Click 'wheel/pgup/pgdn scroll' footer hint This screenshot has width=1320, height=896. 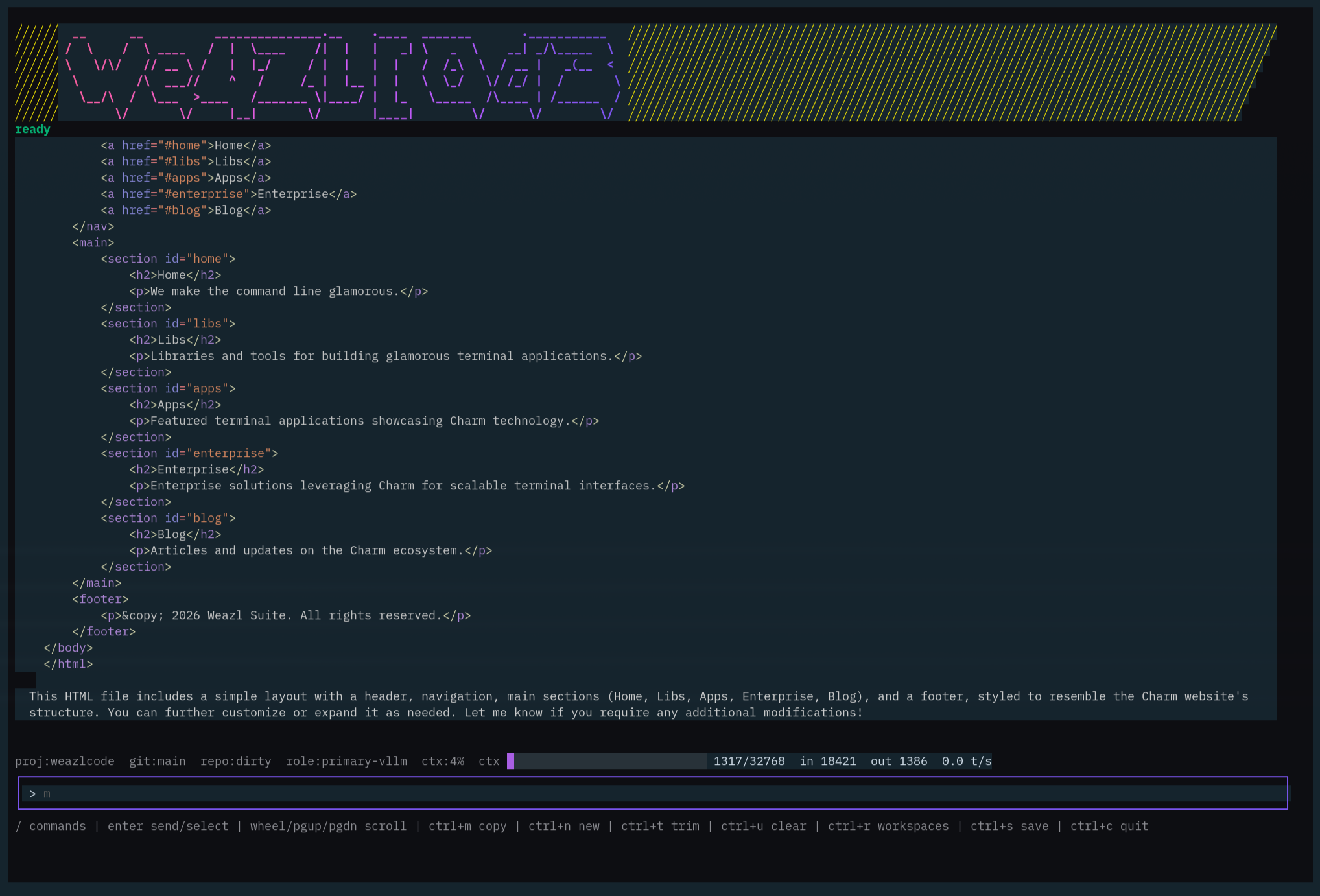click(329, 826)
